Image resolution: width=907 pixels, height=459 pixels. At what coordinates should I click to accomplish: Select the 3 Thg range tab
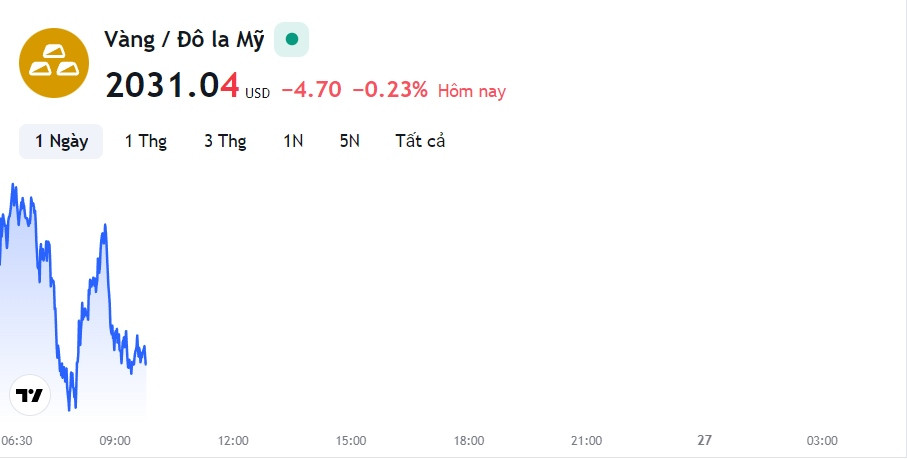pos(225,141)
